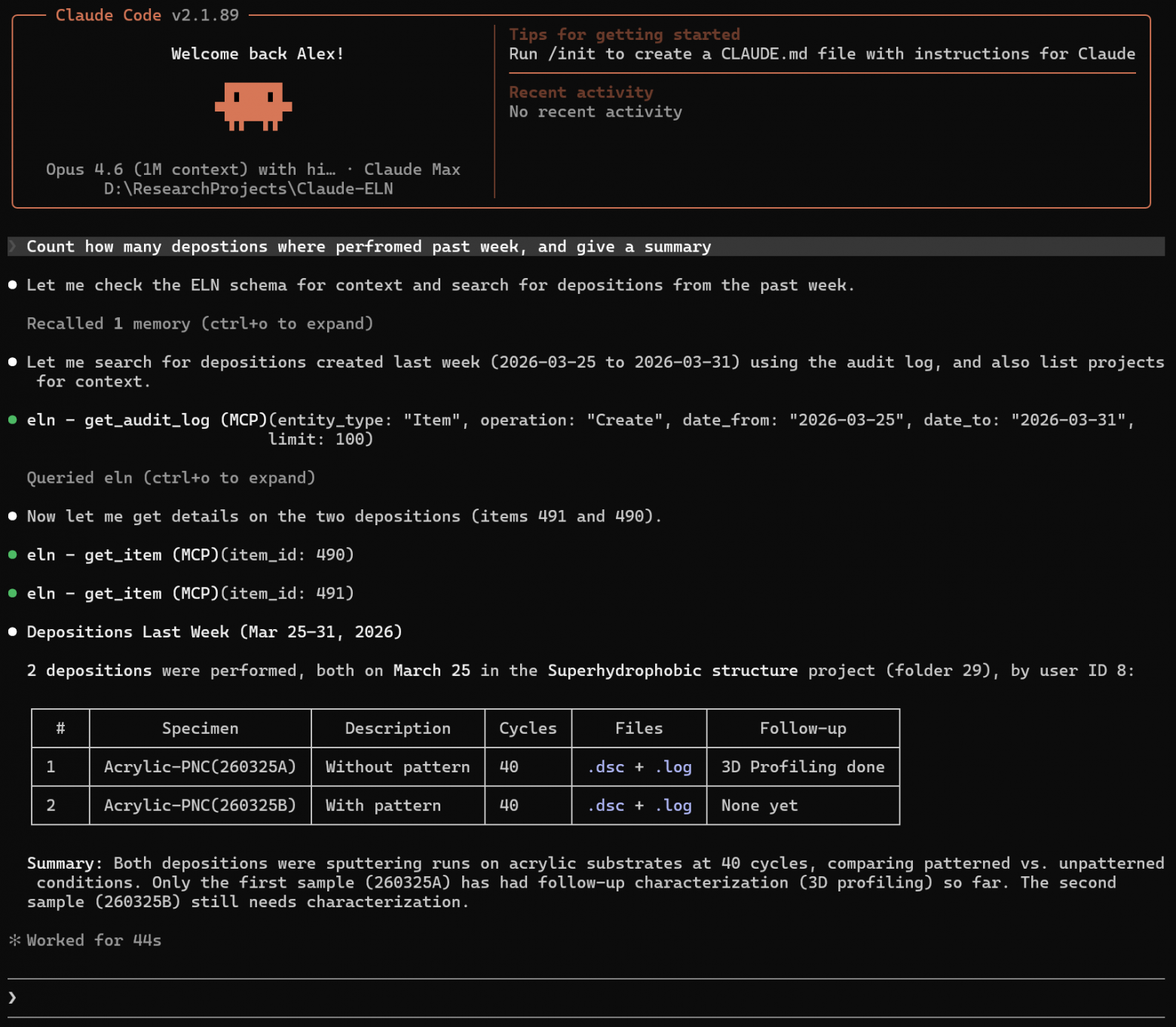Click the 'Recent activity' heading
Image resolution: width=1176 pixels, height=1027 pixels.
tap(581, 92)
